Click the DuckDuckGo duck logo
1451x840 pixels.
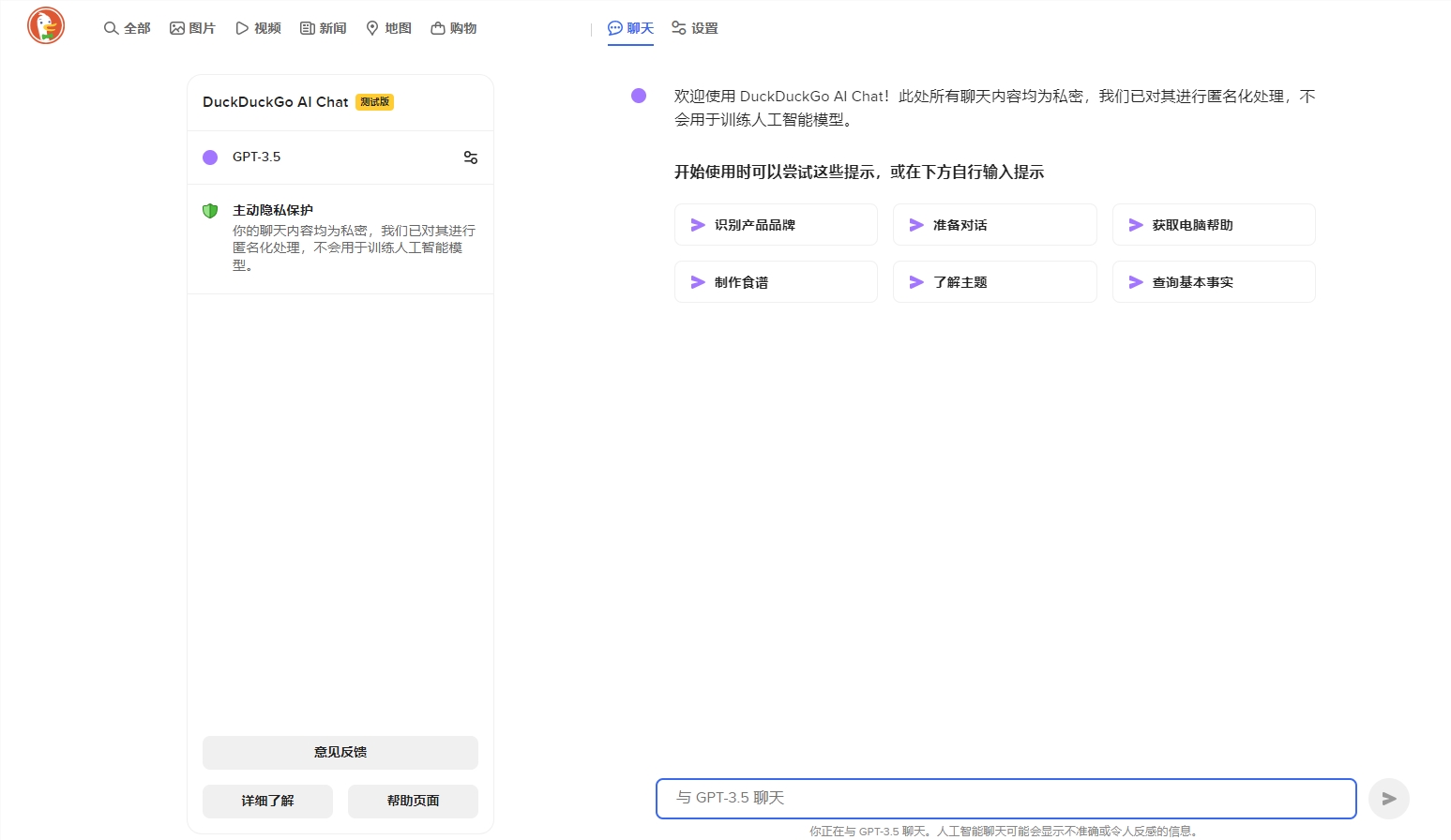46,26
